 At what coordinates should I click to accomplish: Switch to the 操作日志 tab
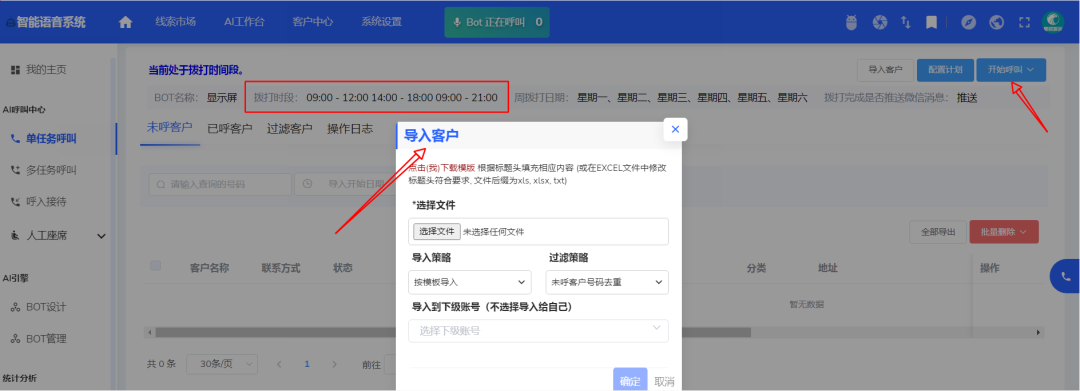click(350, 129)
